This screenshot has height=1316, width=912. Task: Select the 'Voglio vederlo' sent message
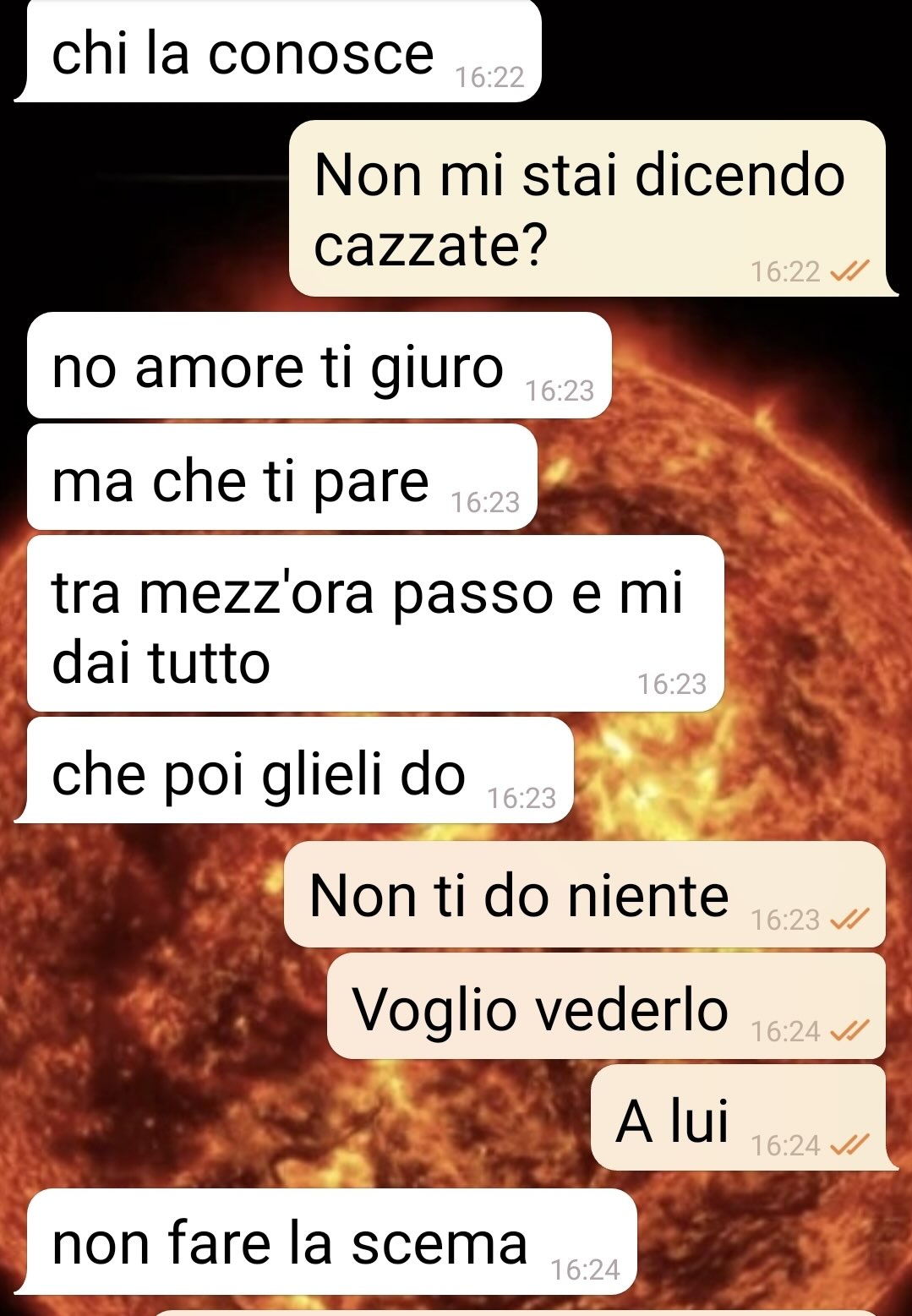tap(607, 1006)
